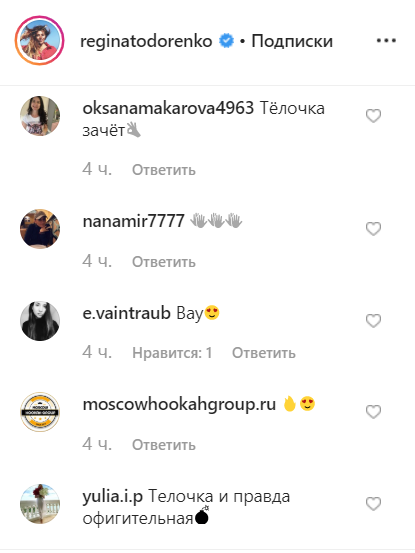Open moscowhookahgroup.ru logo avatar
The width and height of the screenshot is (415, 553).
pos(40,412)
